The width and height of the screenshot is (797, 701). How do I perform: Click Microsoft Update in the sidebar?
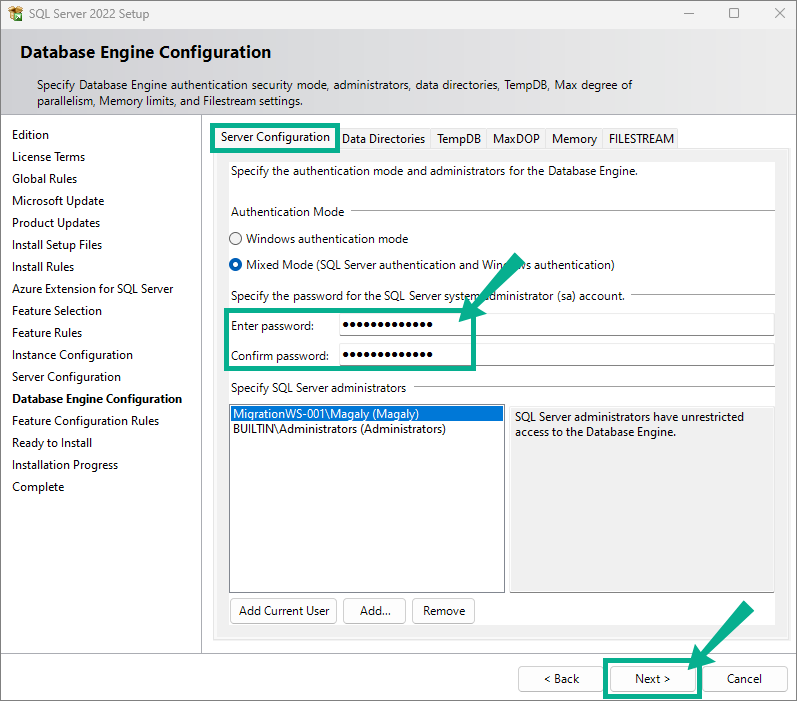[x=58, y=201]
